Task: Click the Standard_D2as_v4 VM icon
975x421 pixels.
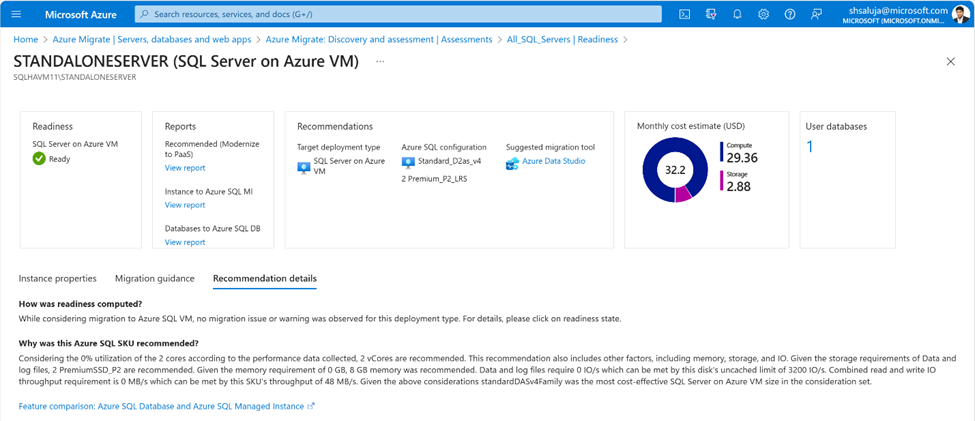Action: tap(408, 162)
